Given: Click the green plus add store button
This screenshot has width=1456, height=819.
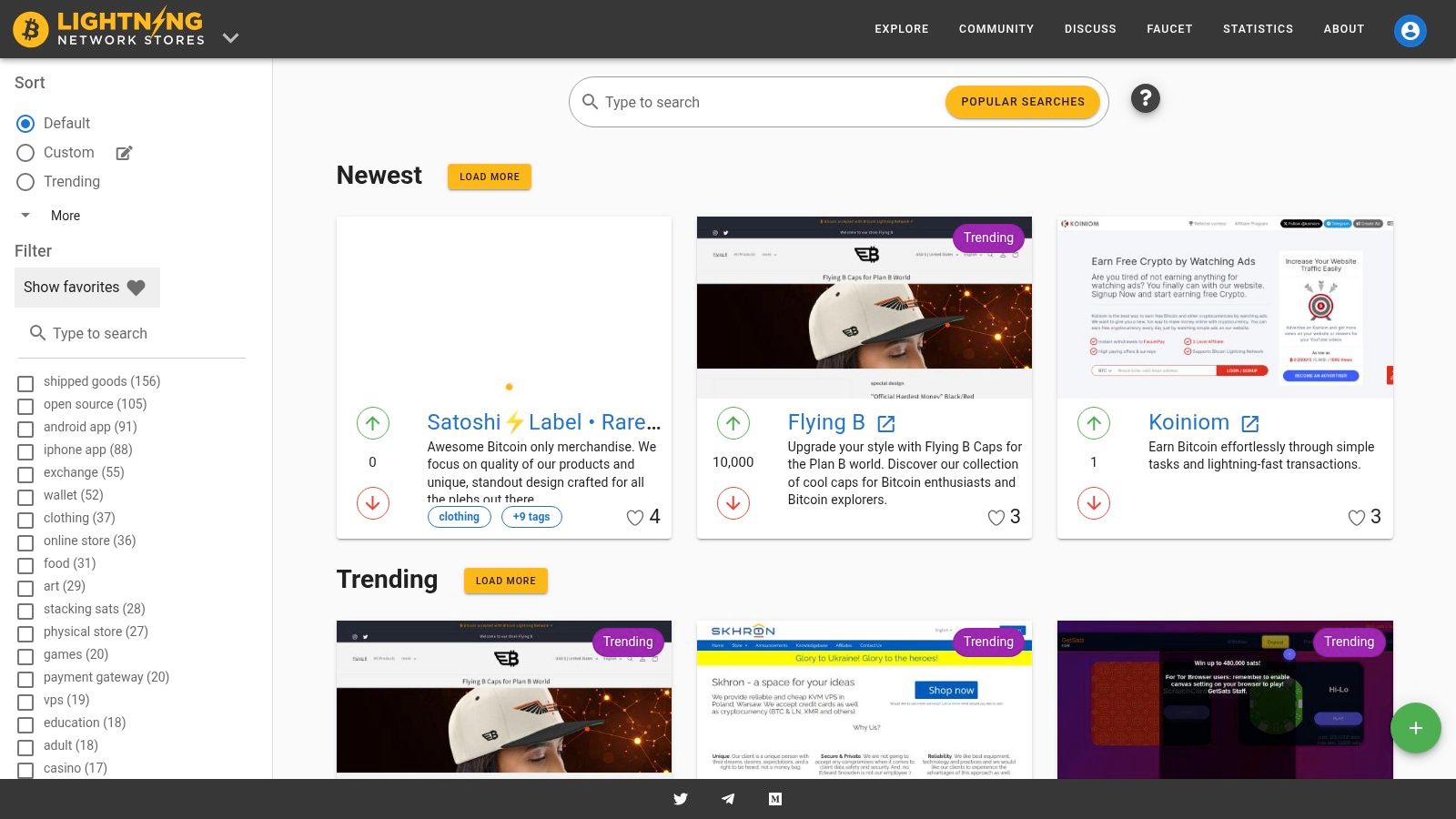Looking at the screenshot, I should pos(1416,728).
